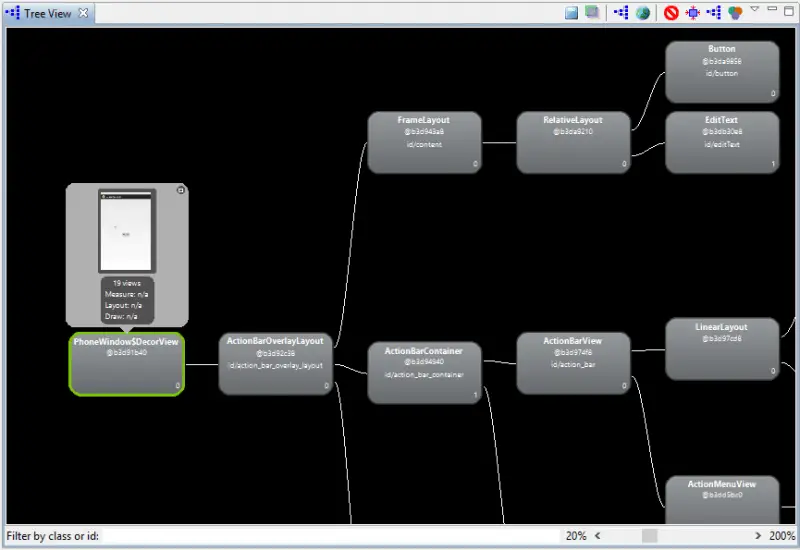Click the small icon atop the preview popup
Screen dimensions: 800x550
click(180, 190)
